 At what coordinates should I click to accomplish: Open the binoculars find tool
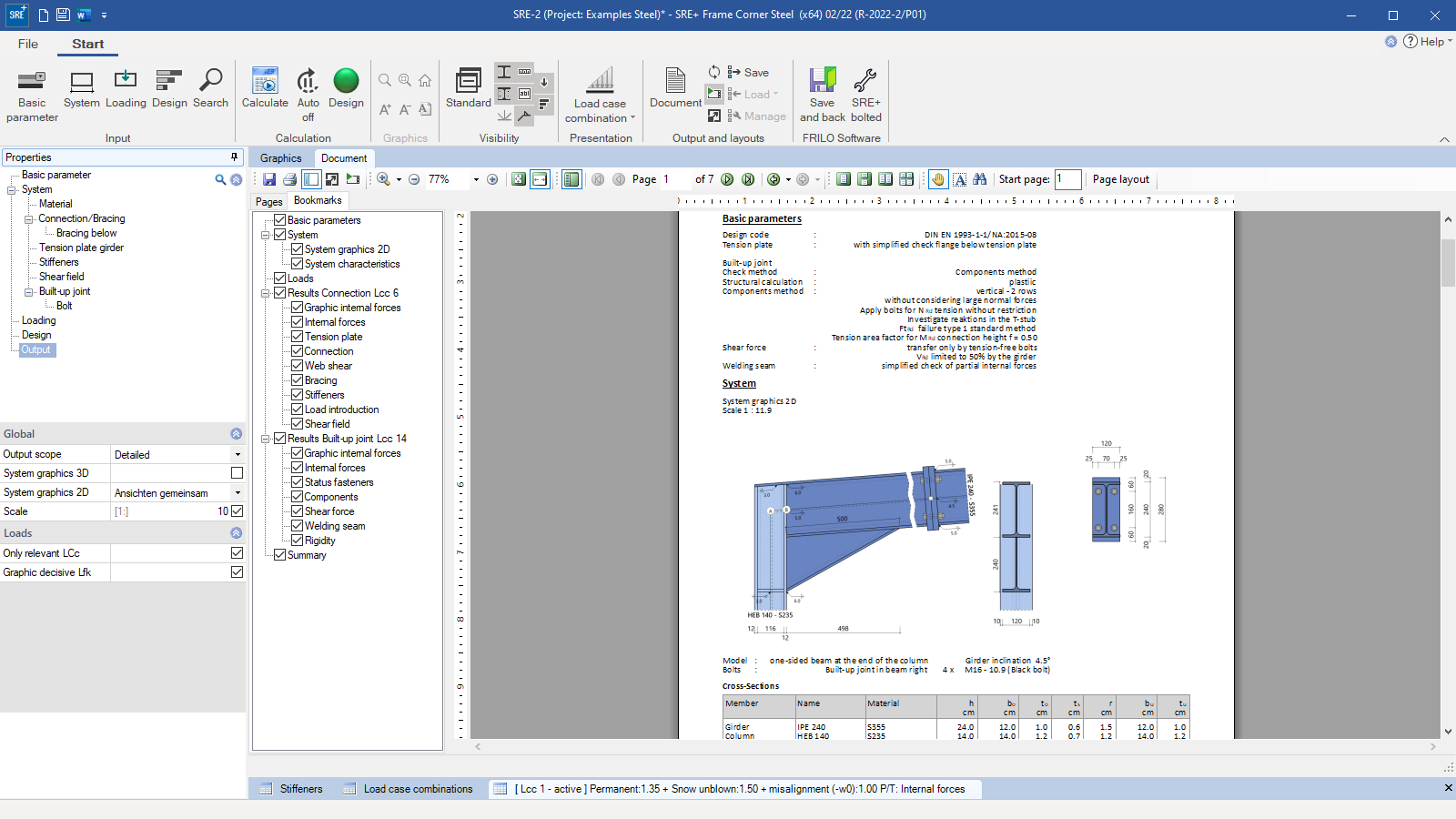pos(980,179)
